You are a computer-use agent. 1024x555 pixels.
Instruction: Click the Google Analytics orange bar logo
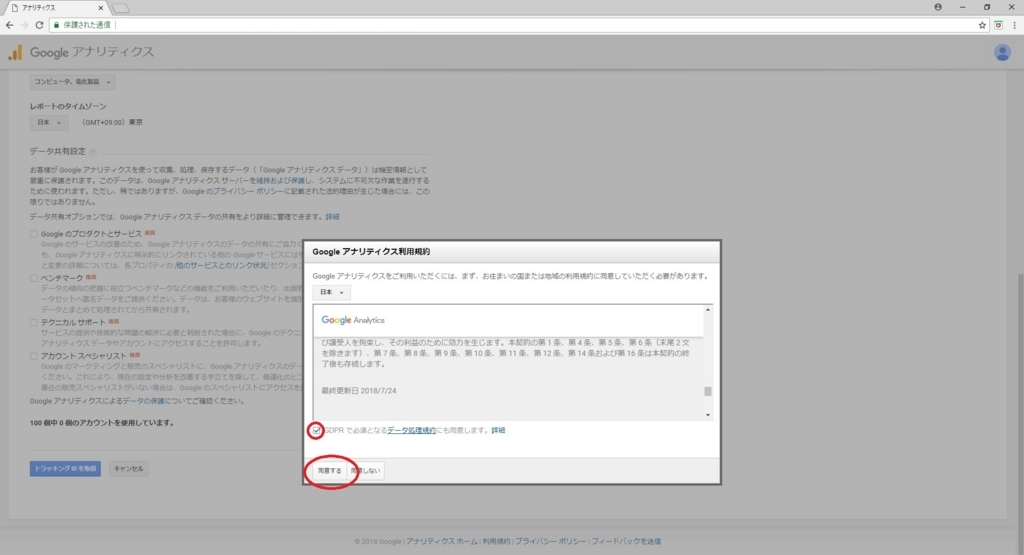pos(15,52)
